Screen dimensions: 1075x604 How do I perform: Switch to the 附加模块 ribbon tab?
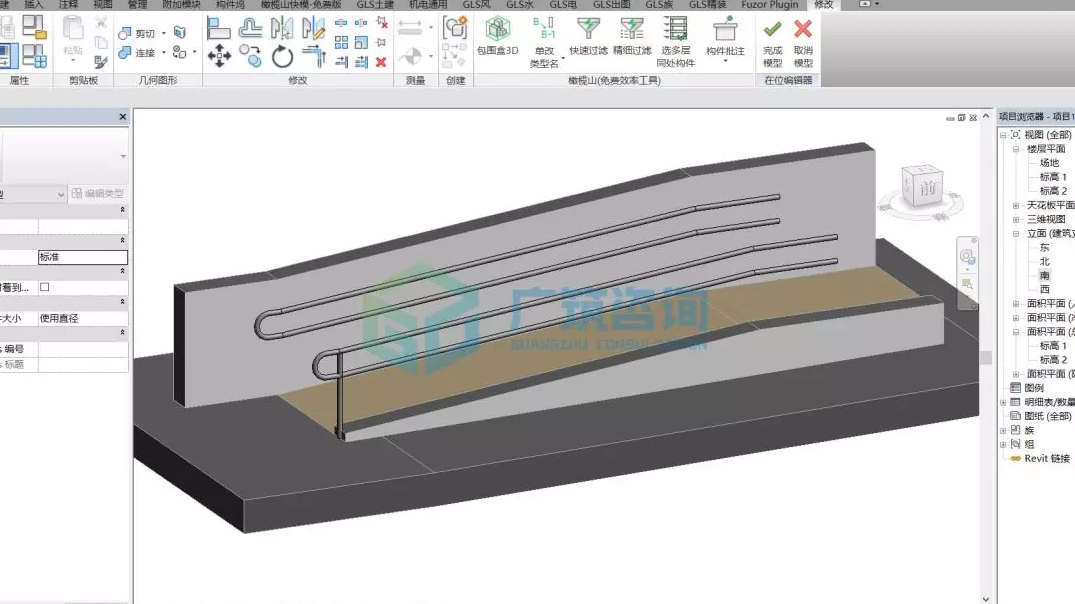pos(181,5)
